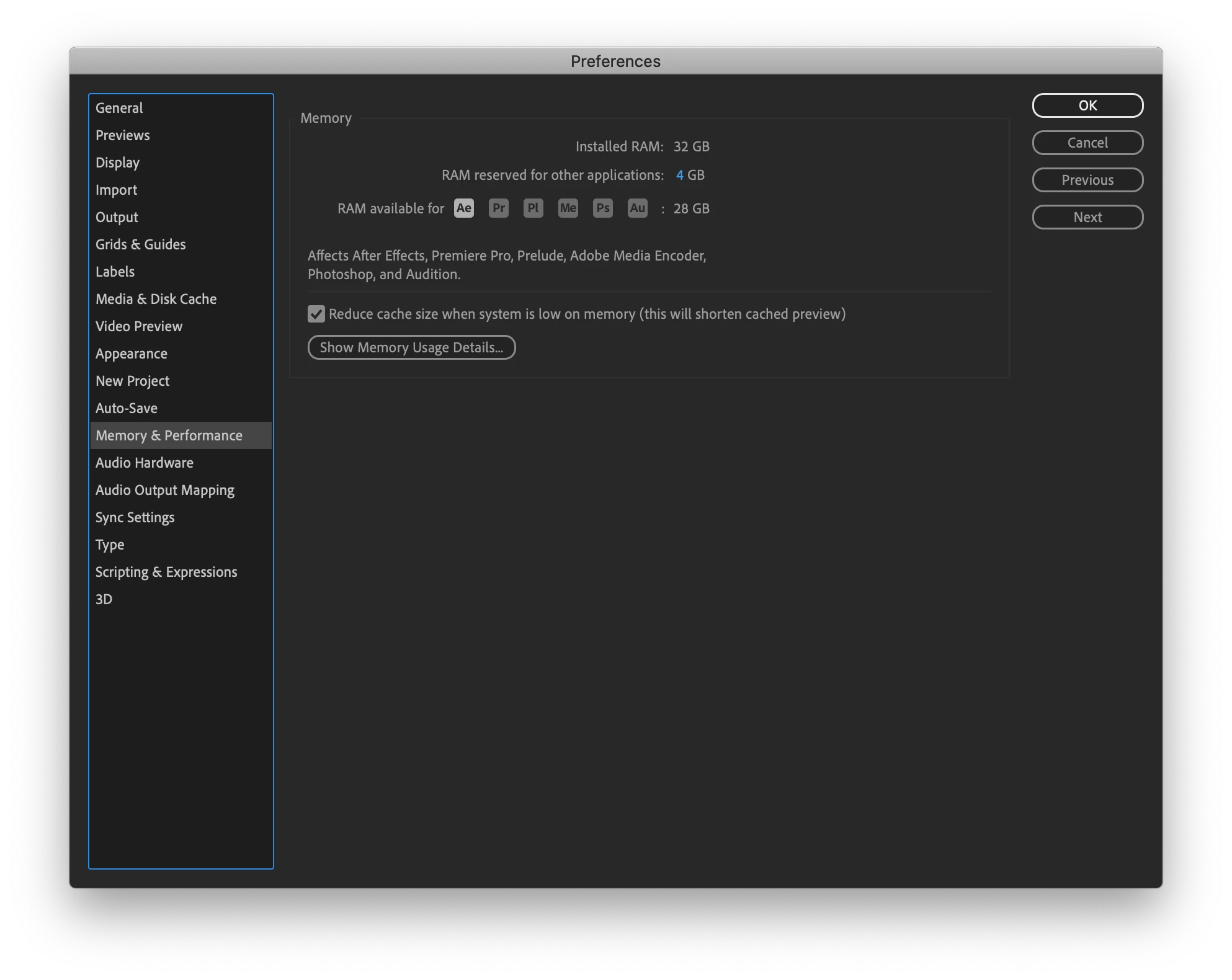Open the Auto-Save preferences section
This screenshot has height=980, width=1232.
tap(127, 408)
